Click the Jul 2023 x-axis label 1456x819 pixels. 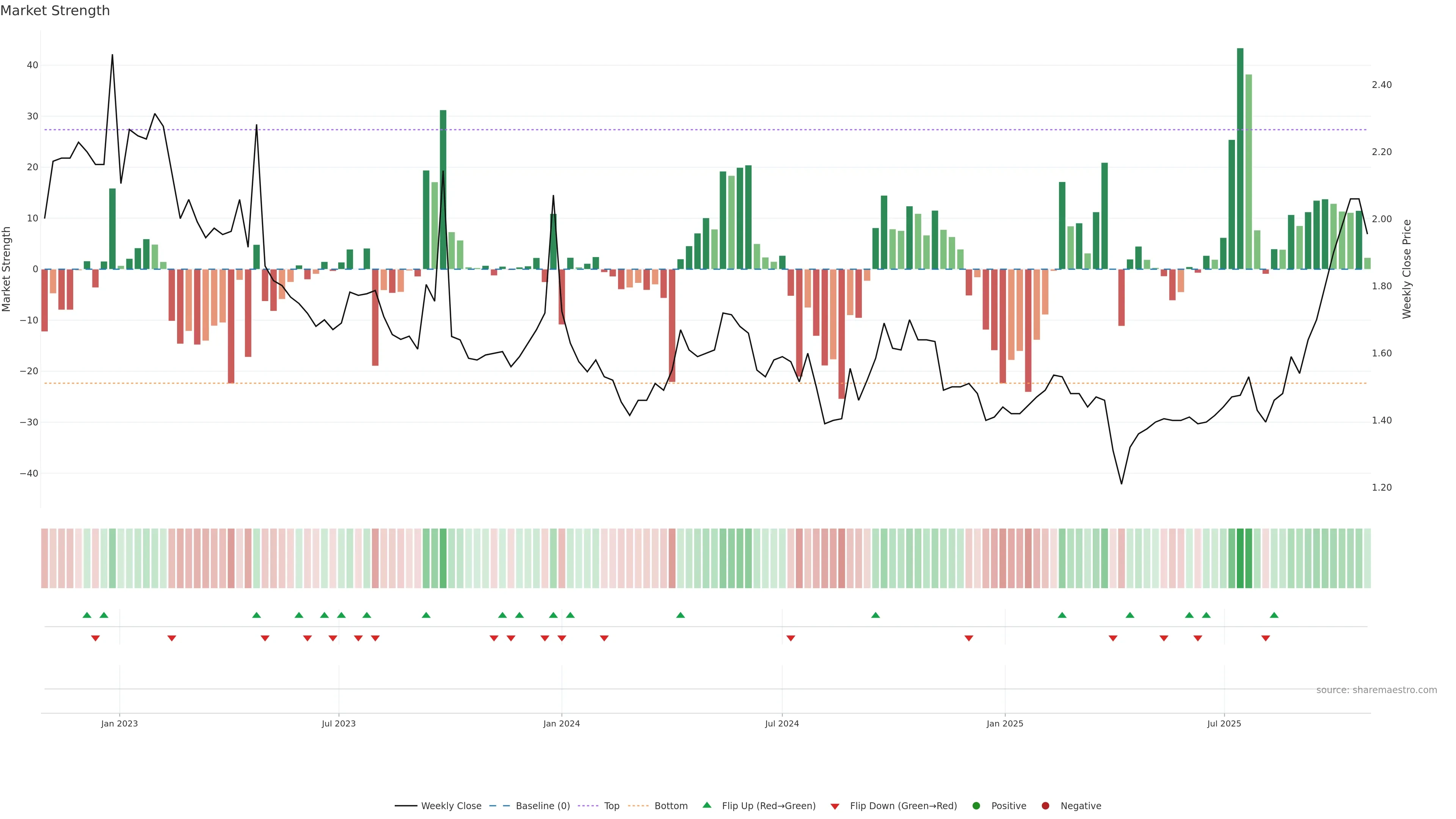click(339, 723)
